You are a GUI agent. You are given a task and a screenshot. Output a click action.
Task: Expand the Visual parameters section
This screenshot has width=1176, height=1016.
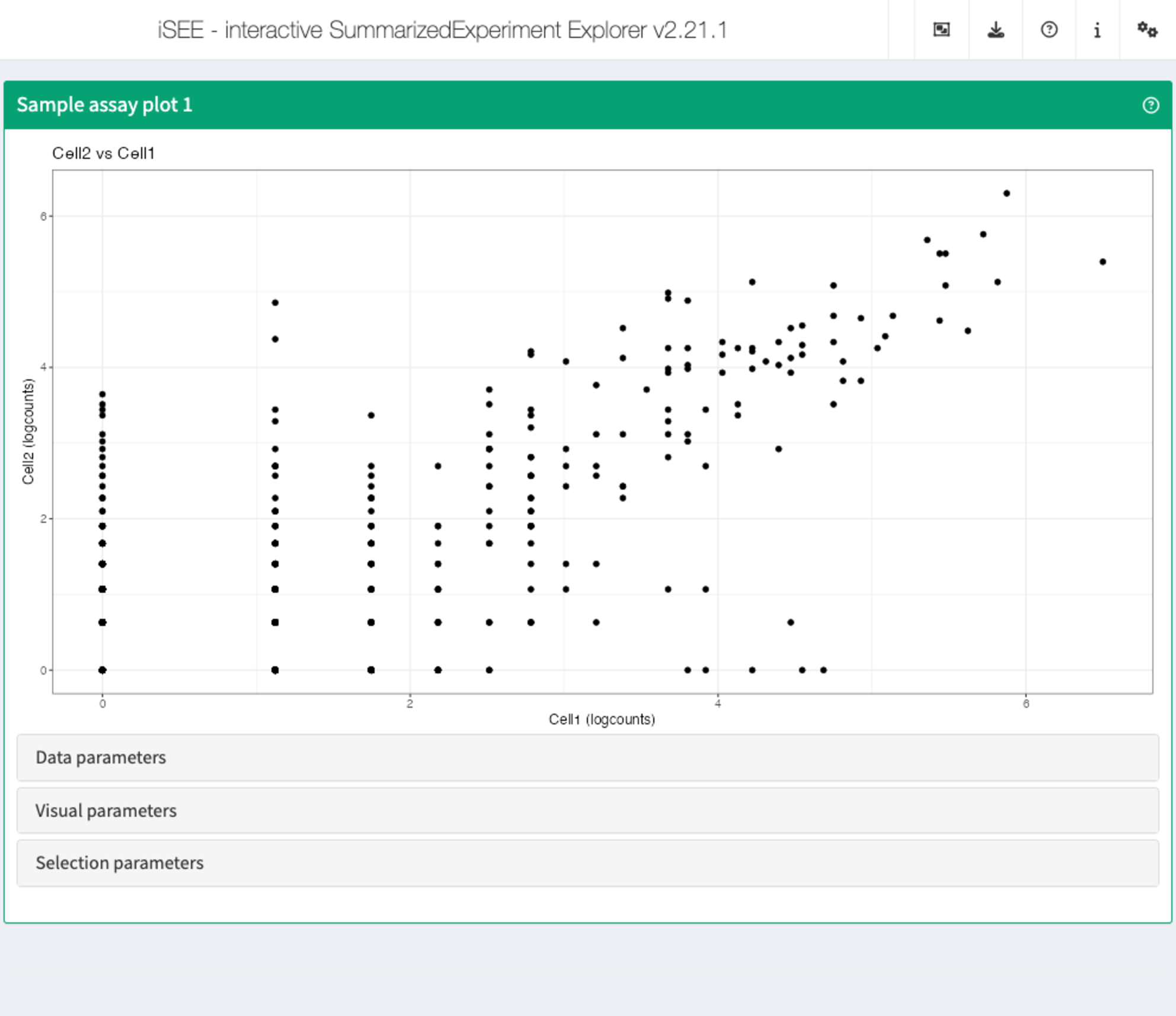(x=587, y=810)
